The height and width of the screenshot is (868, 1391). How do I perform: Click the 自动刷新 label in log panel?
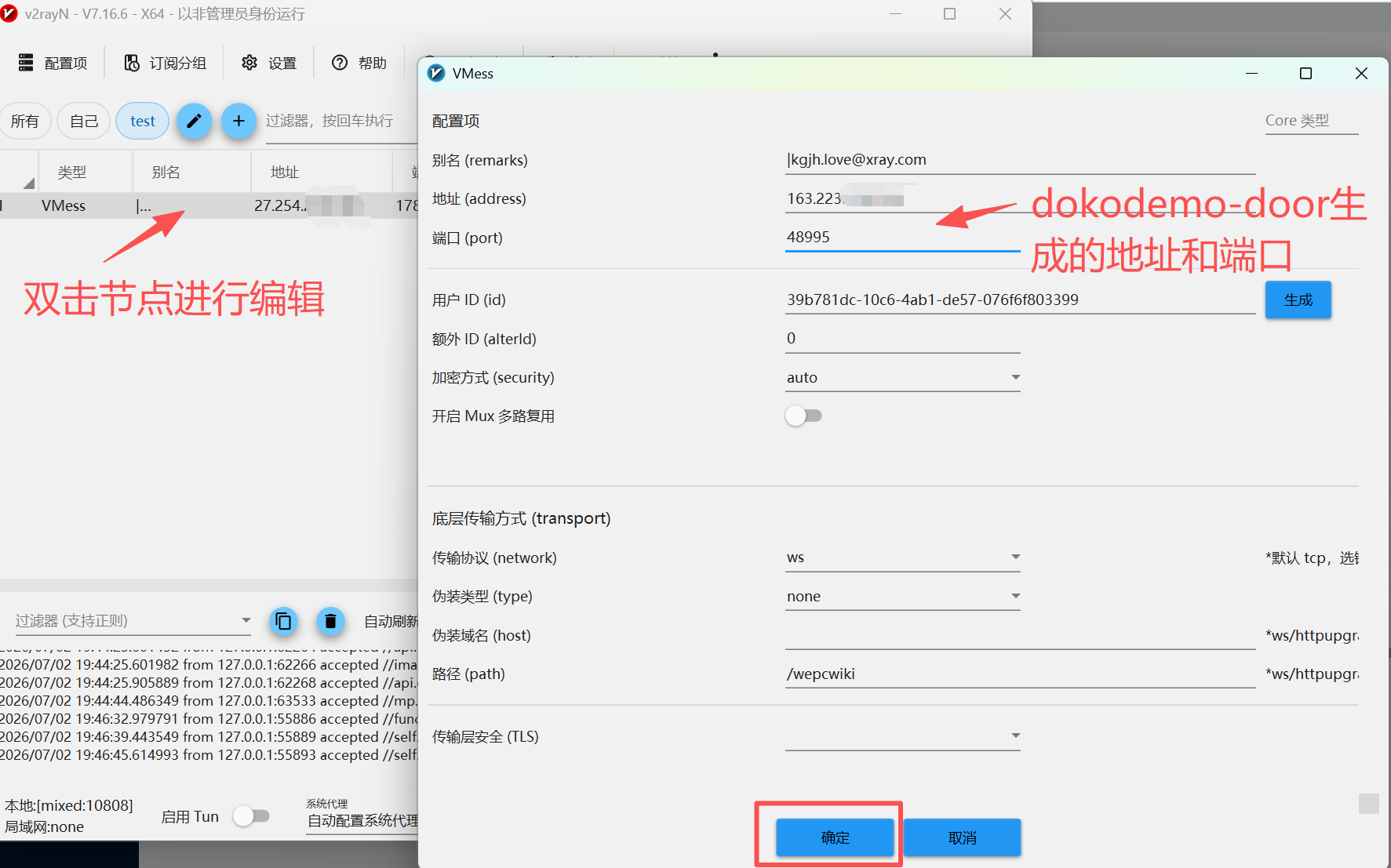click(391, 621)
